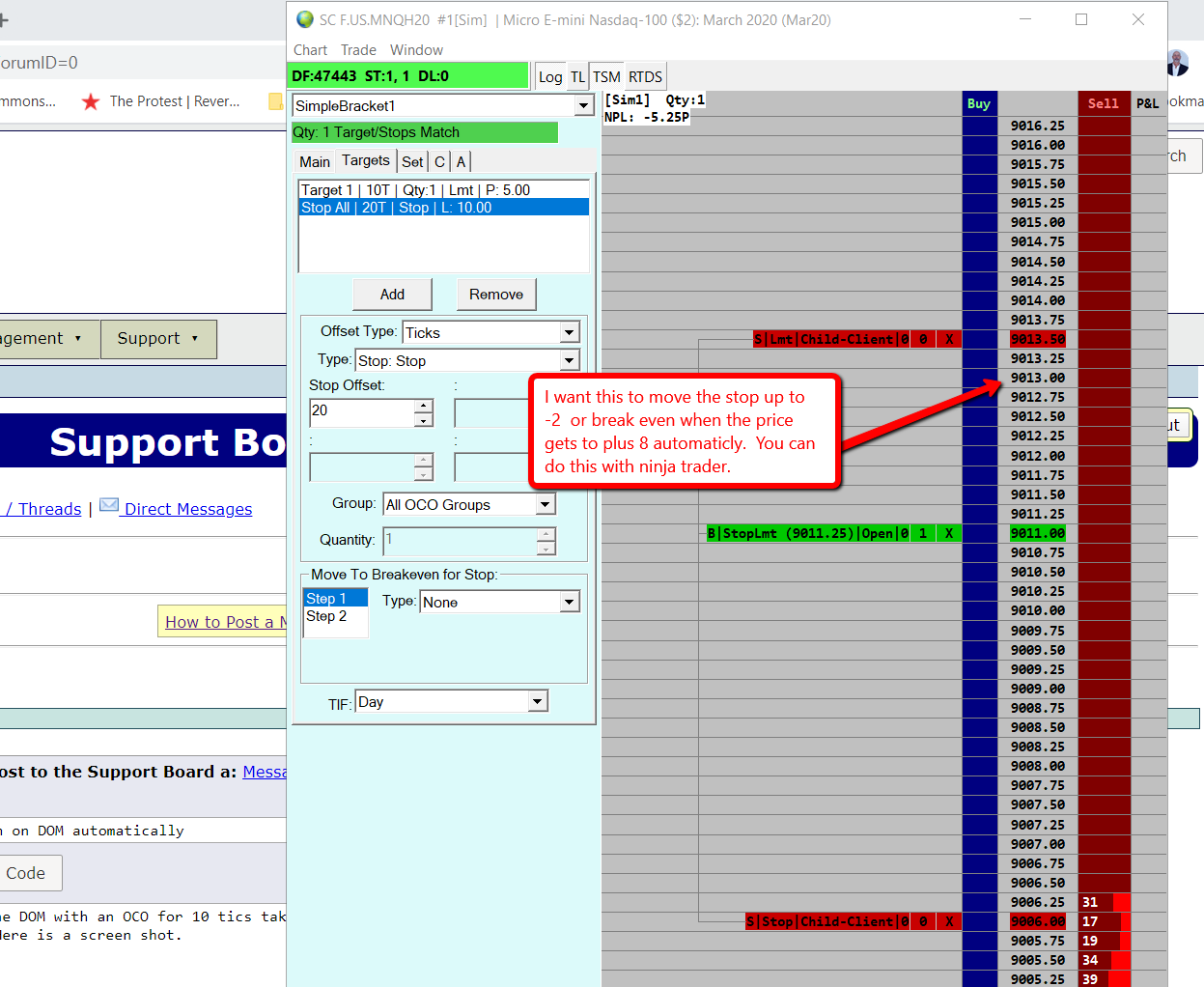This screenshot has width=1204, height=987.
Task: Open the Trade menu
Action: pyautogui.click(x=358, y=50)
